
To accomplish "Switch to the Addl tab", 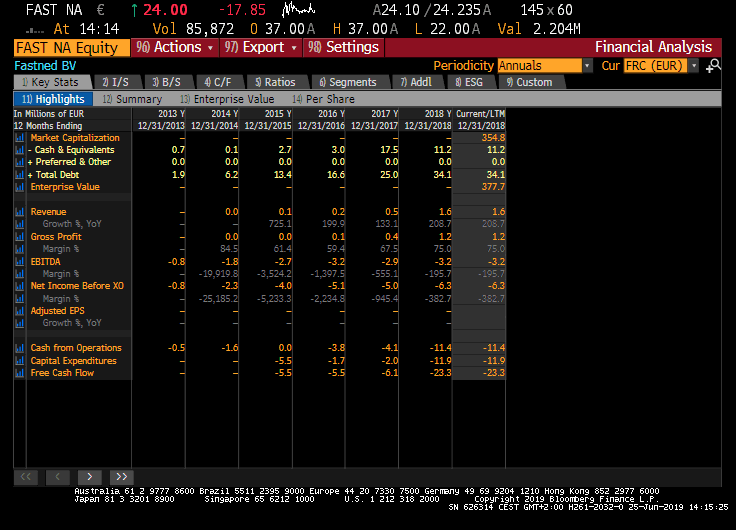I will click(x=417, y=82).
